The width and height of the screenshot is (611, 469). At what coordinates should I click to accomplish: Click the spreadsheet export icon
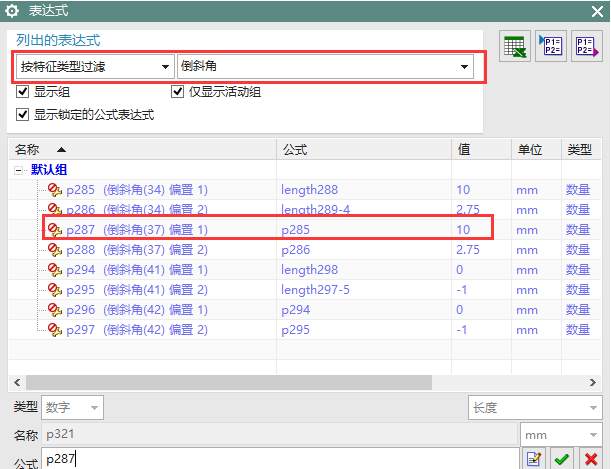tap(515, 49)
